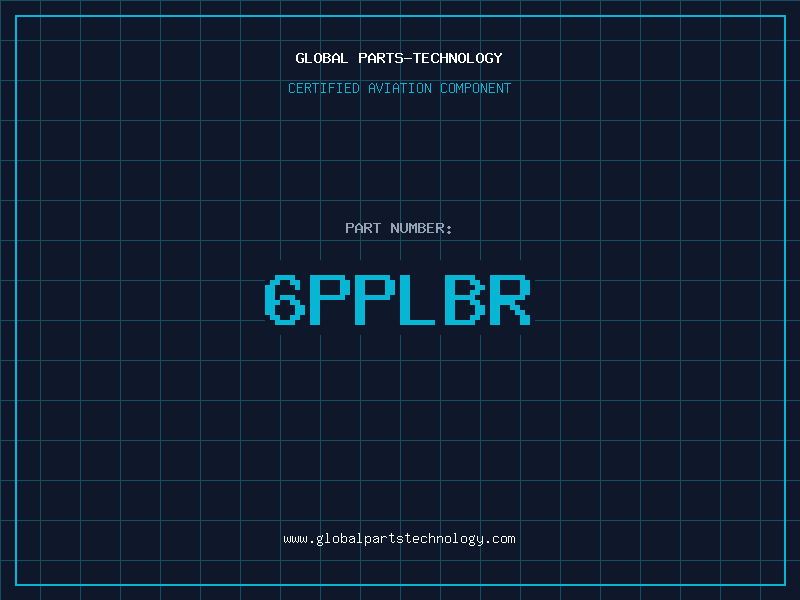800x600 pixels.
Task: Select the part number 6PPLBR
Action: [x=398, y=300]
